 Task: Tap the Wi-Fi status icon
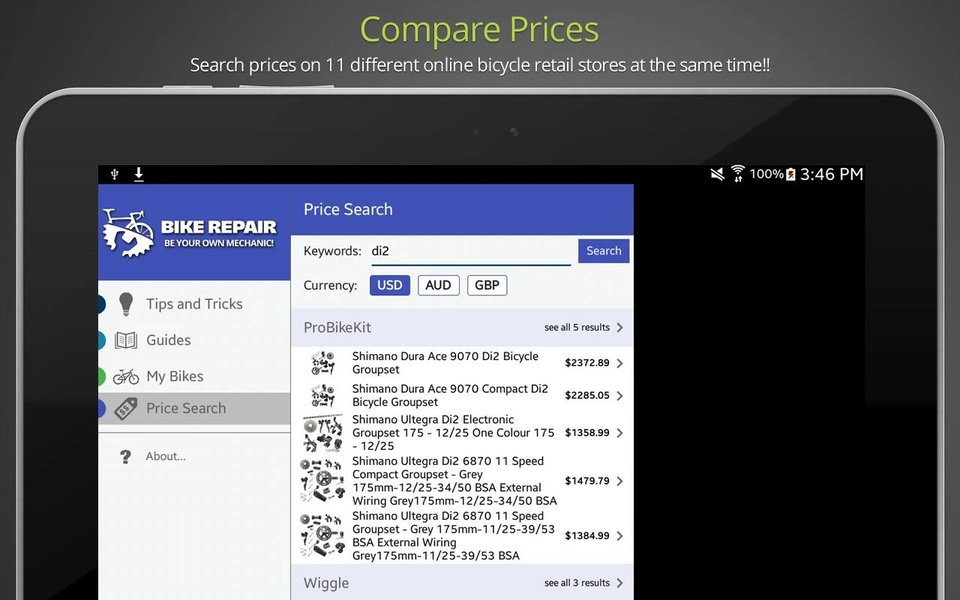pos(738,174)
